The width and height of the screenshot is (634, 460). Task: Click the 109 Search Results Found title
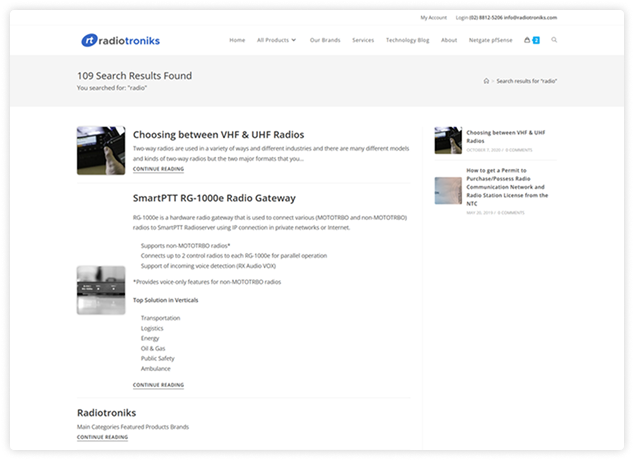tap(134, 76)
